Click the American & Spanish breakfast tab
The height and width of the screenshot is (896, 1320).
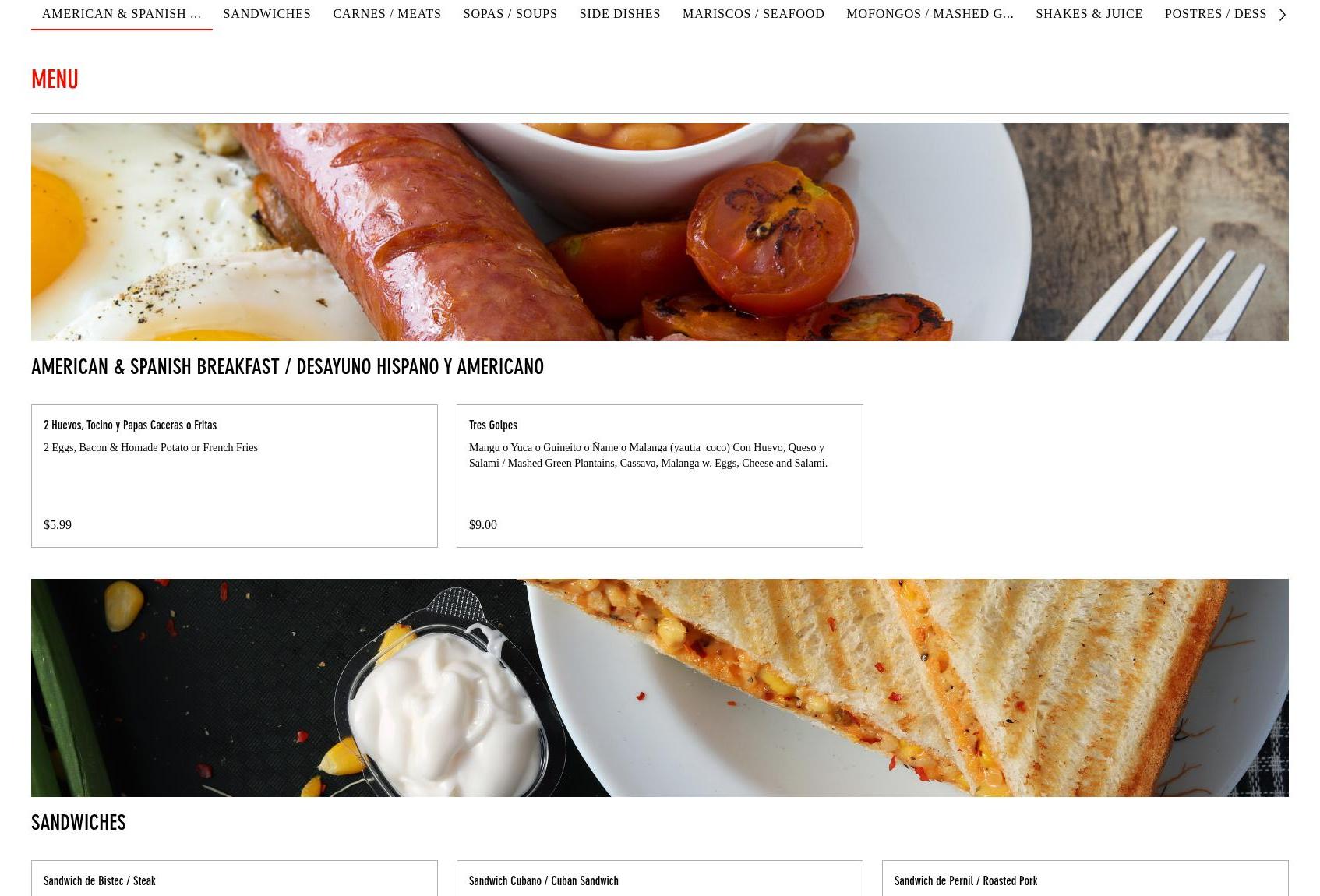122,14
